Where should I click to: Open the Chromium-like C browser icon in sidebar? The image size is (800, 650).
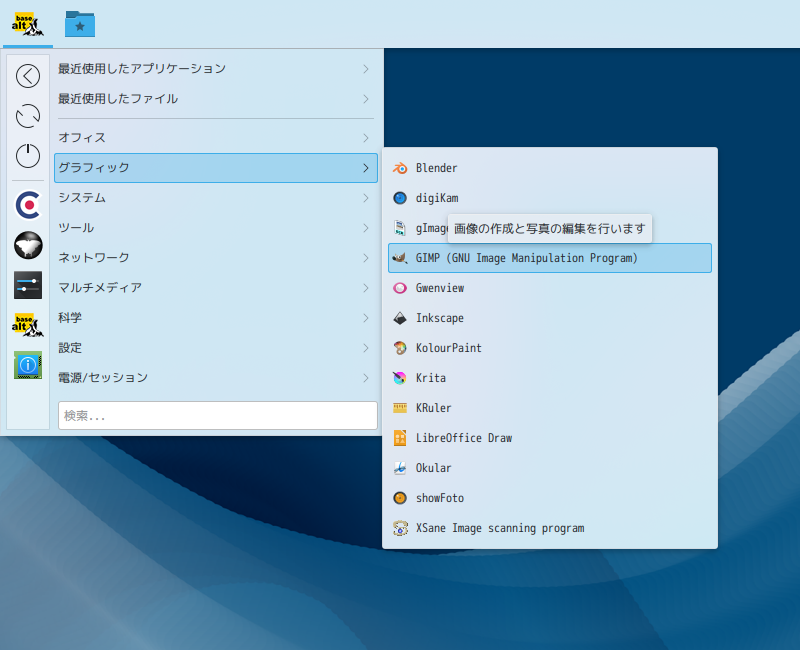click(28, 205)
